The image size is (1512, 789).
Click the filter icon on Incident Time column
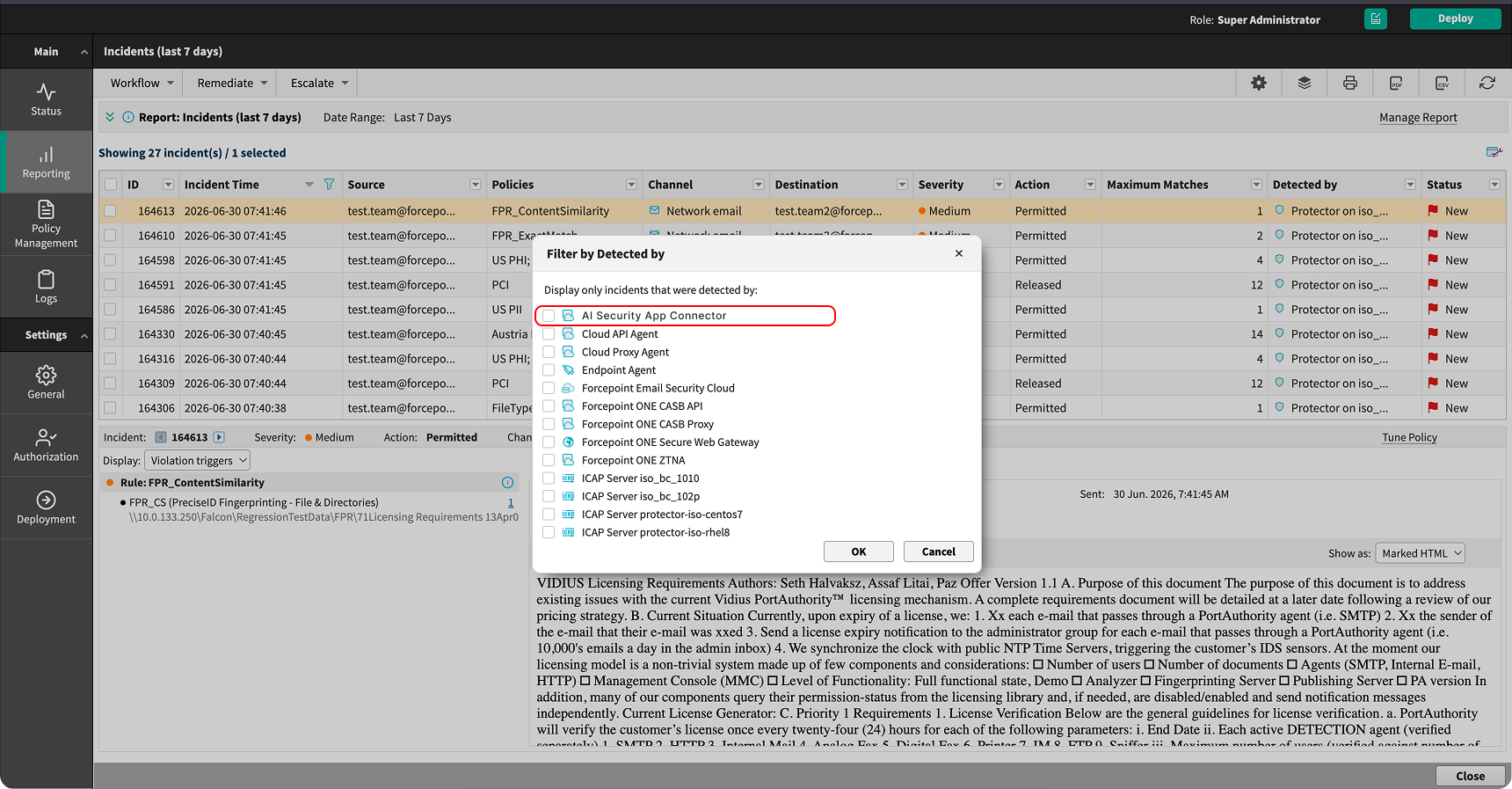329,185
